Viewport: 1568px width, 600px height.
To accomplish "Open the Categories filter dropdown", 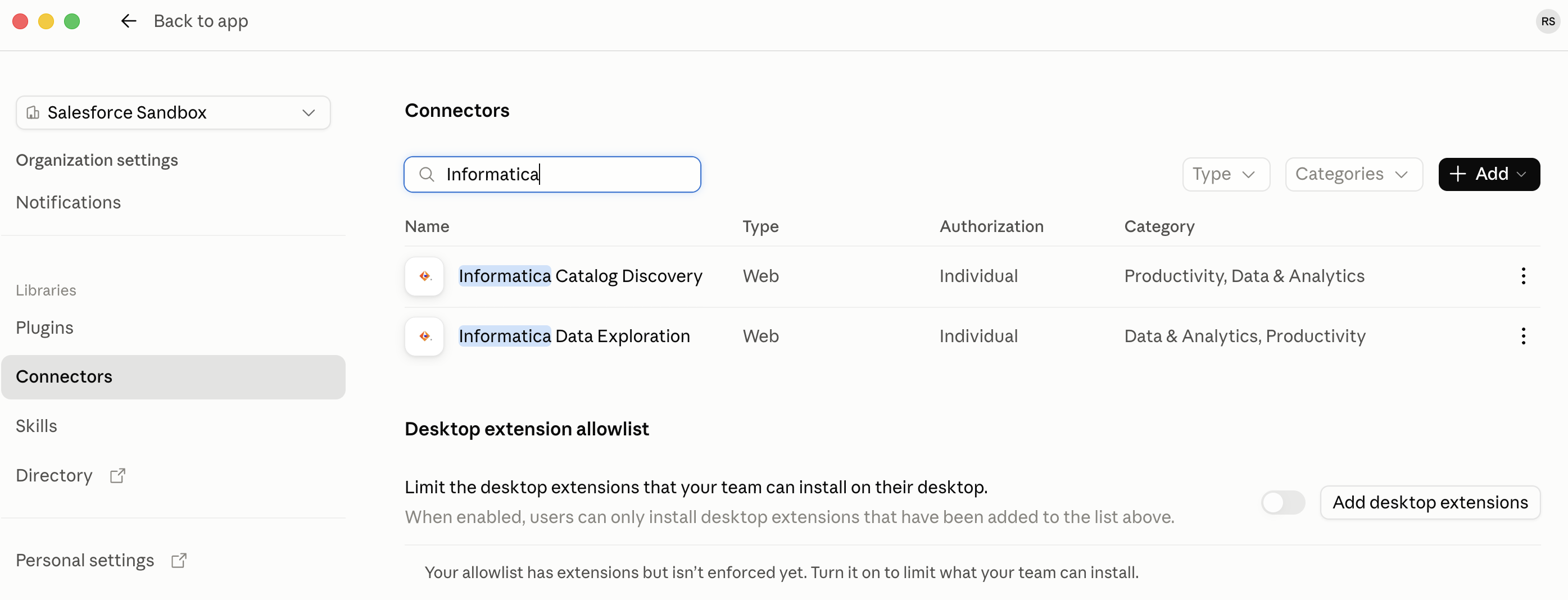I will coord(1354,175).
